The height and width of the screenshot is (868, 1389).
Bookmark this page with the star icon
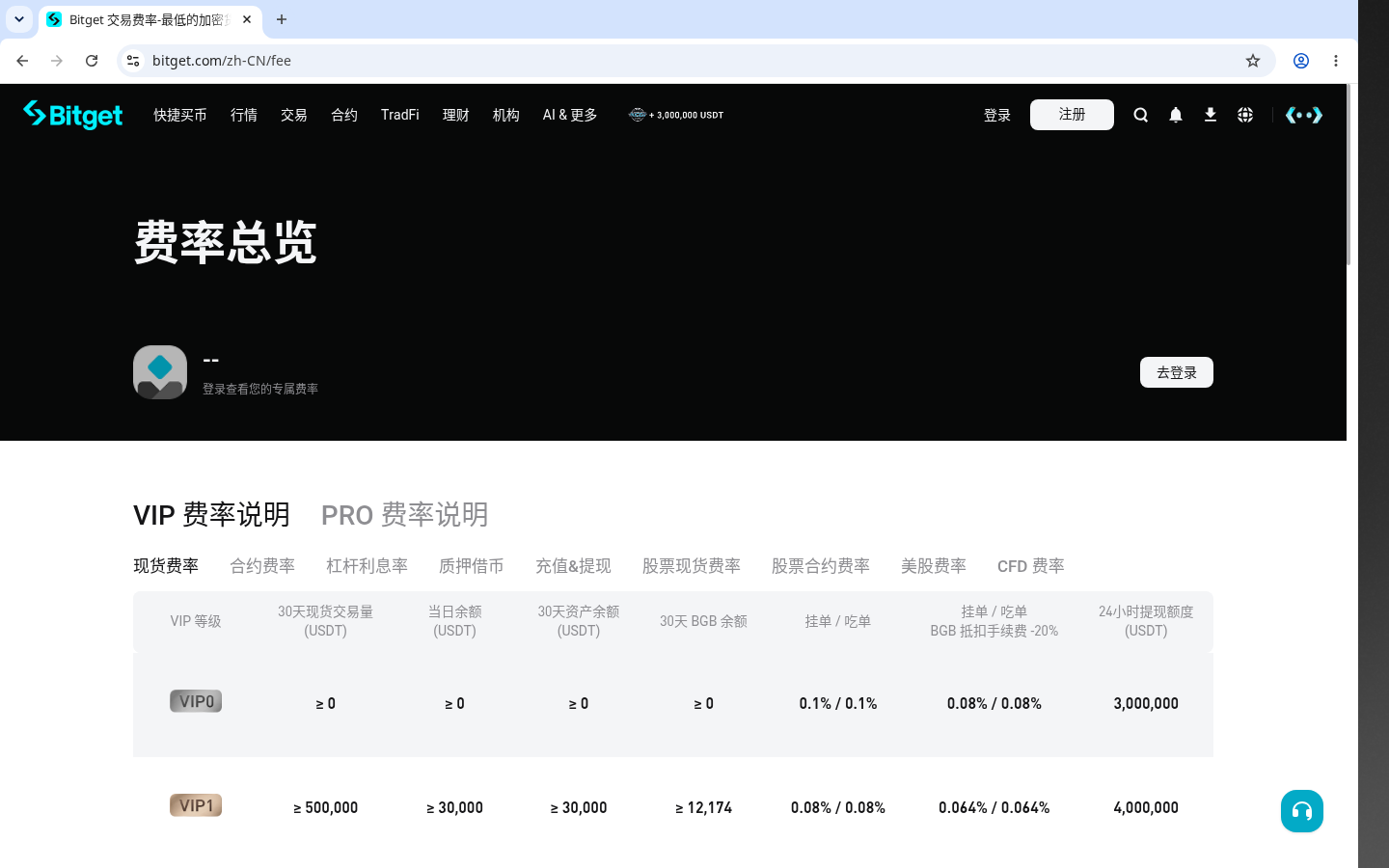1253,61
